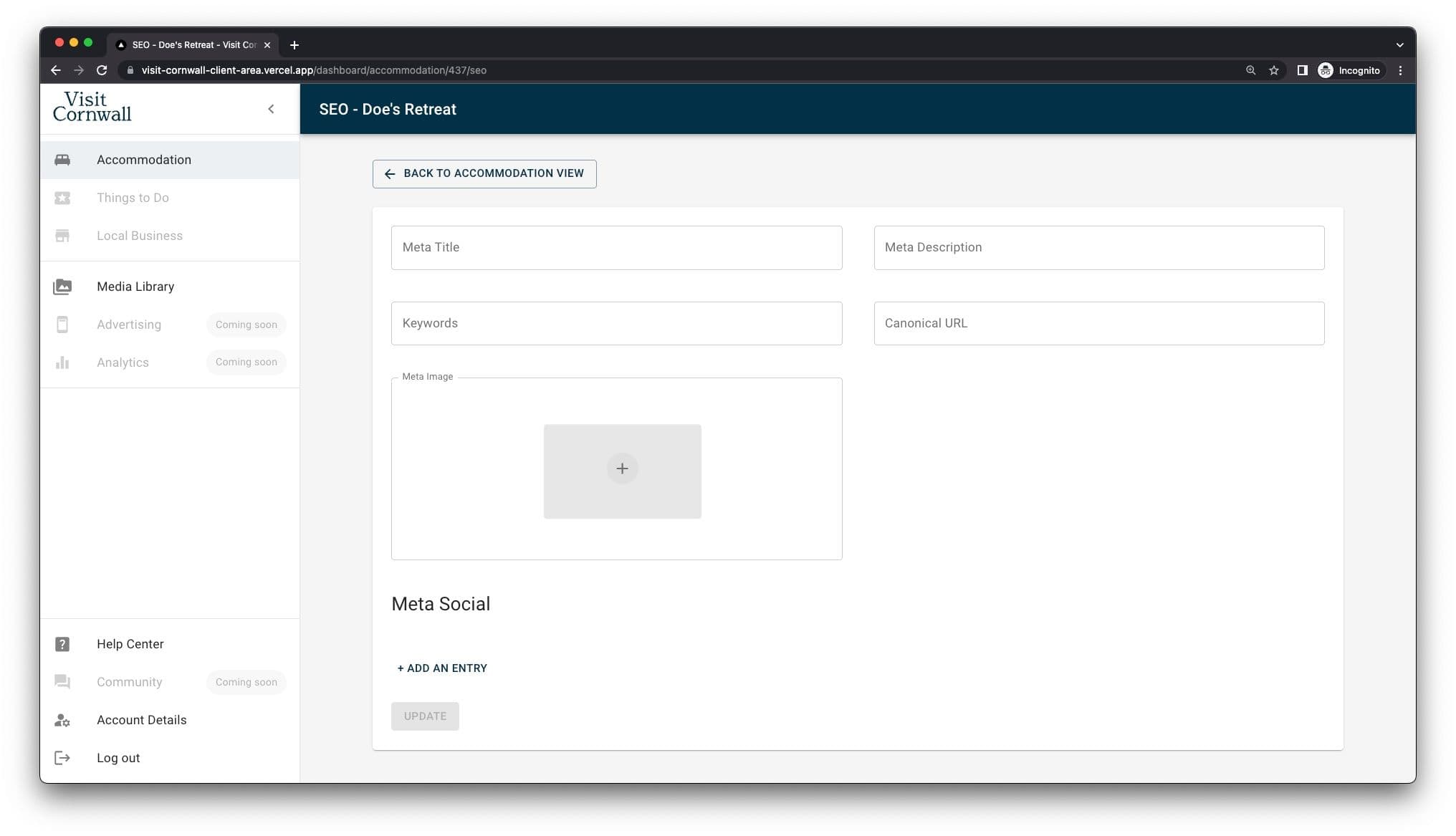The image size is (1456, 836).
Task: Click the Help Center question mark icon
Action: tap(62, 644)
